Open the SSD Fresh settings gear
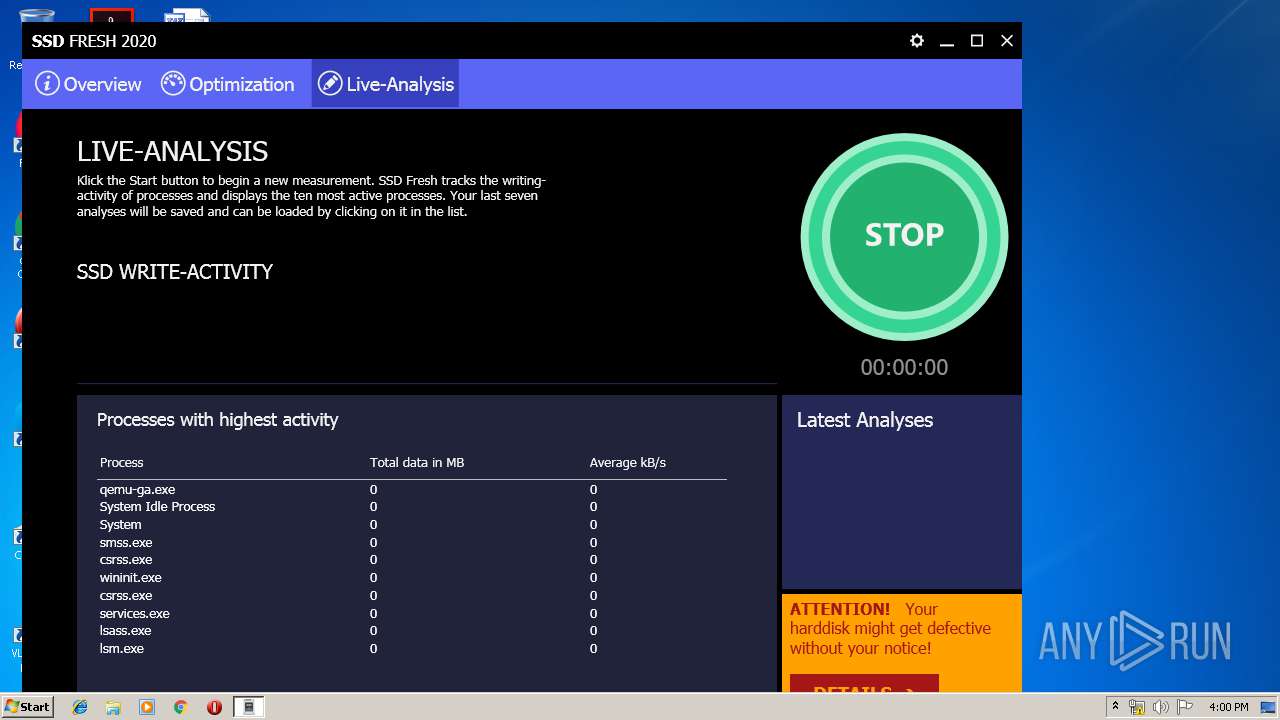Image resolution: width=1280 pixels, height=720 pixels. pyautogui.click(x=917, y=41)
